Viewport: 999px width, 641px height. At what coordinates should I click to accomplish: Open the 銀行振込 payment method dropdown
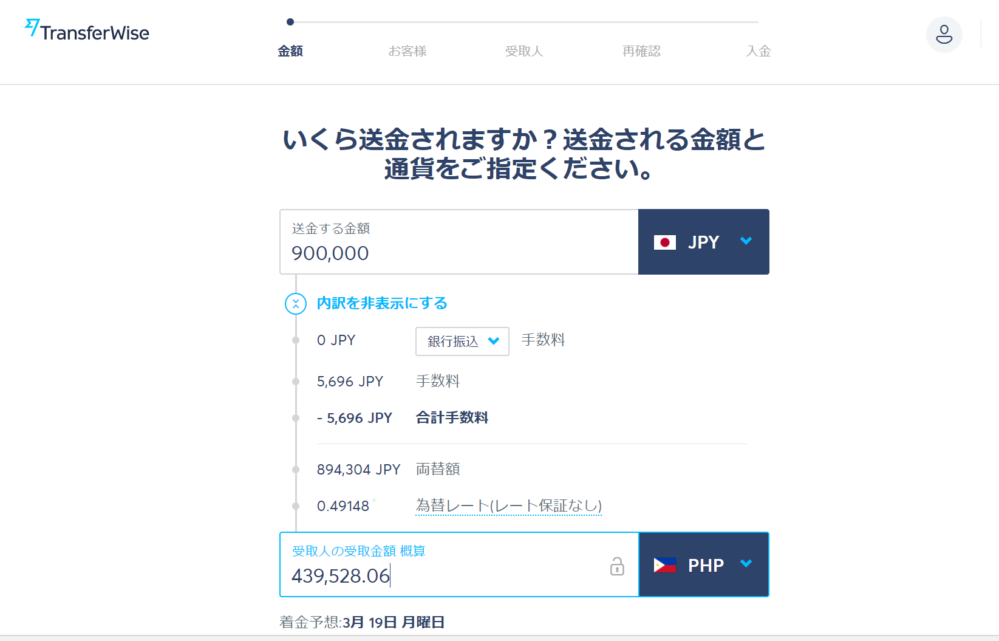tap(462, 342)
